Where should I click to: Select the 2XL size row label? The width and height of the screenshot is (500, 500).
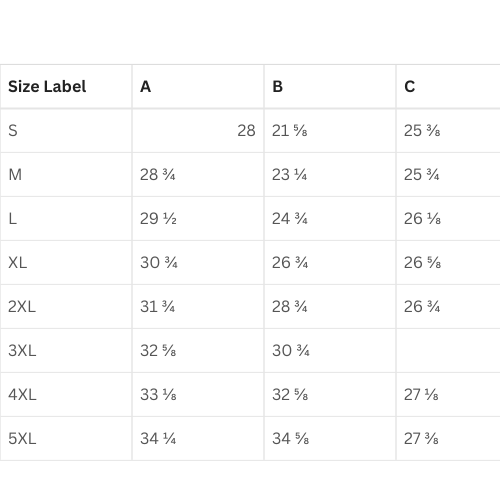pos(22,307)
